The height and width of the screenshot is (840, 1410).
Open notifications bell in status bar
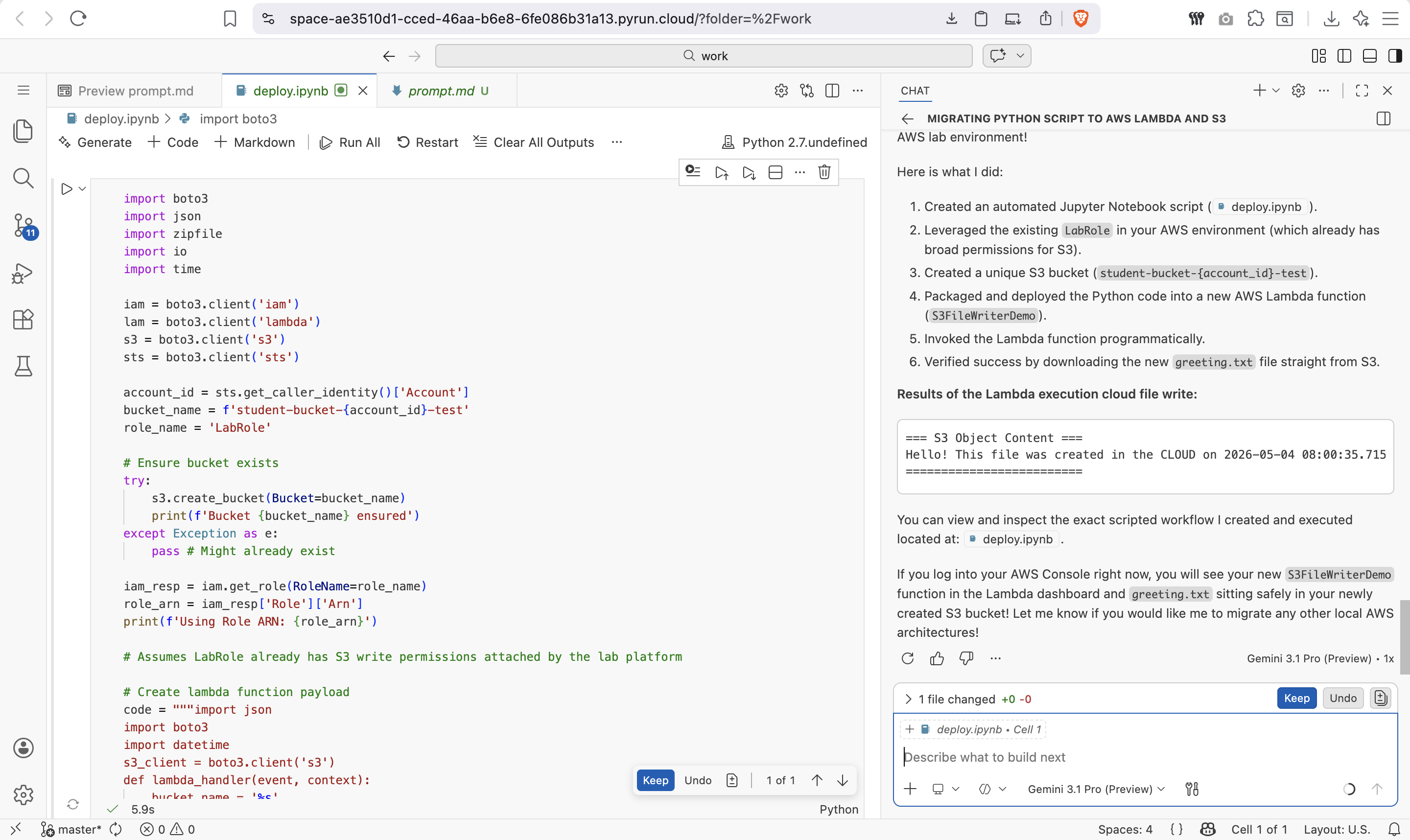pyautogui.click(x=1394, y=829)
